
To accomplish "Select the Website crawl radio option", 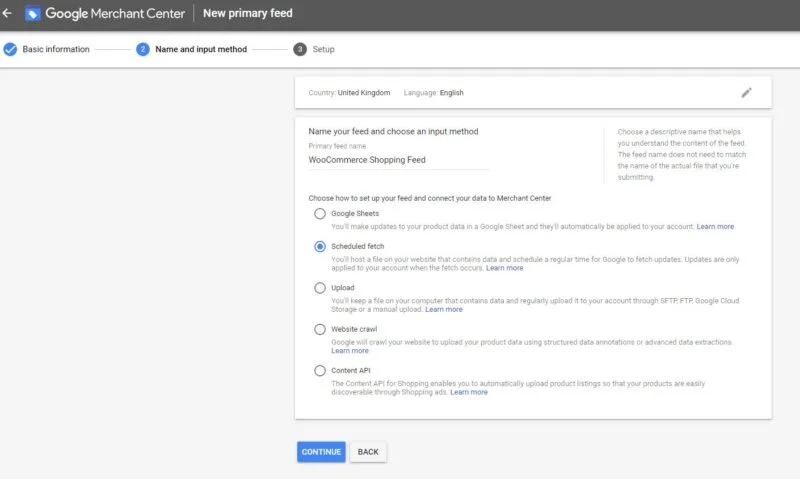I will pyautogui.click(x=320, y=329).
